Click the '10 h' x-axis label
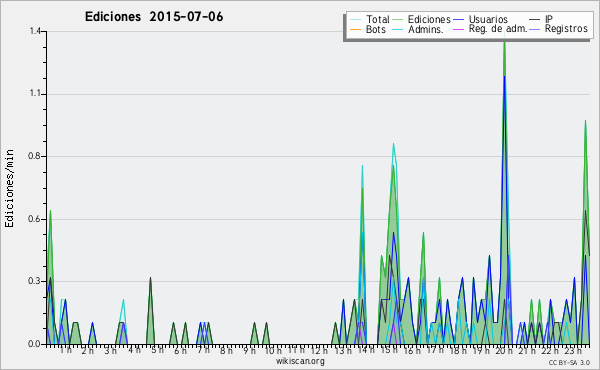This screenshot has width=600, height=370. pos(273,350)
